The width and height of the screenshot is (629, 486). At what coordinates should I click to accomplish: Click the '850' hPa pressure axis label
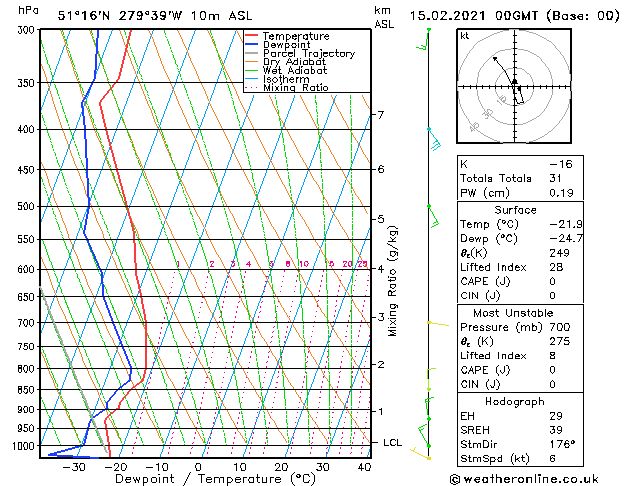[28, 390]
